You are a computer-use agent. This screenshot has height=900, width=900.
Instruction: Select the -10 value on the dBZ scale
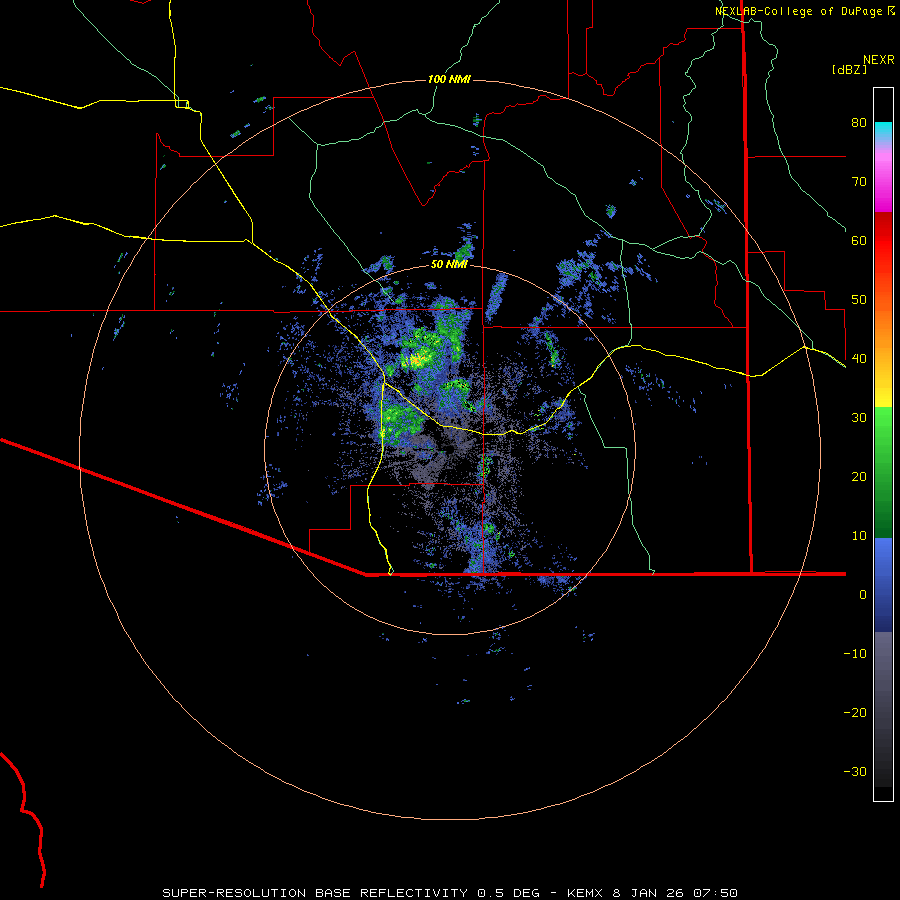tap(855, 653)
